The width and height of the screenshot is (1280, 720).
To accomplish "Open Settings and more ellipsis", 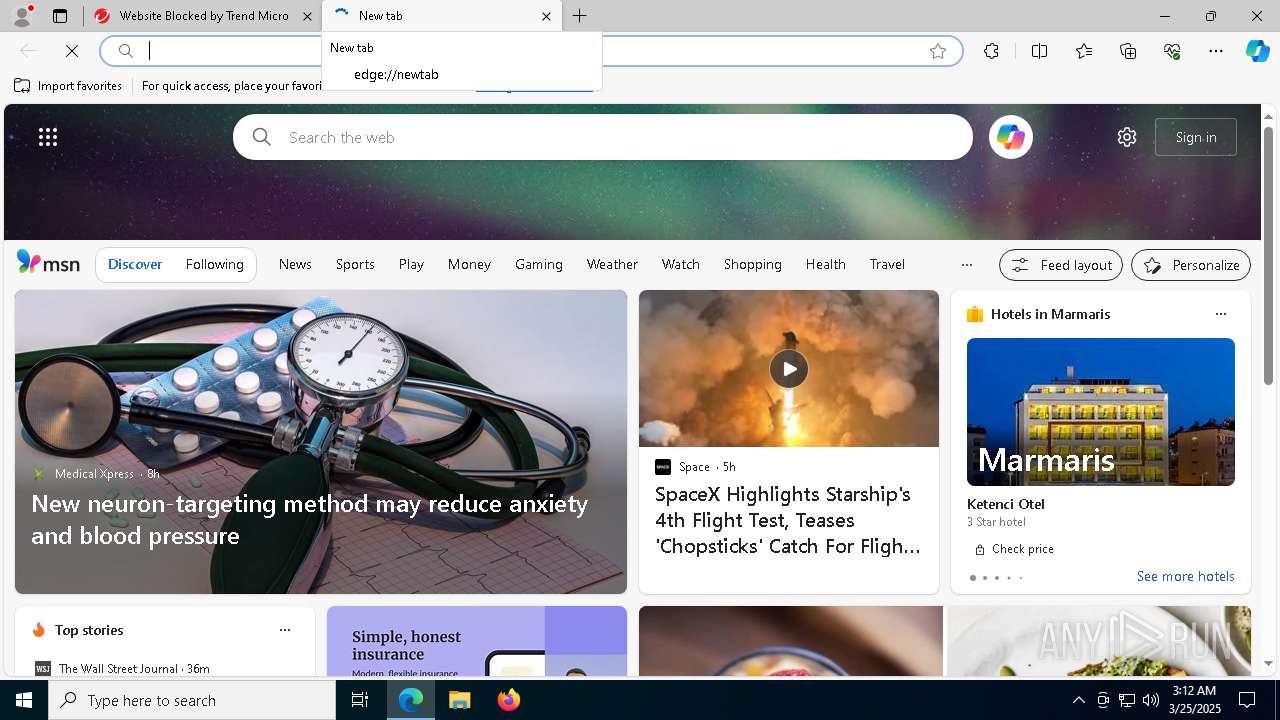I will [x=1216, y=51].
